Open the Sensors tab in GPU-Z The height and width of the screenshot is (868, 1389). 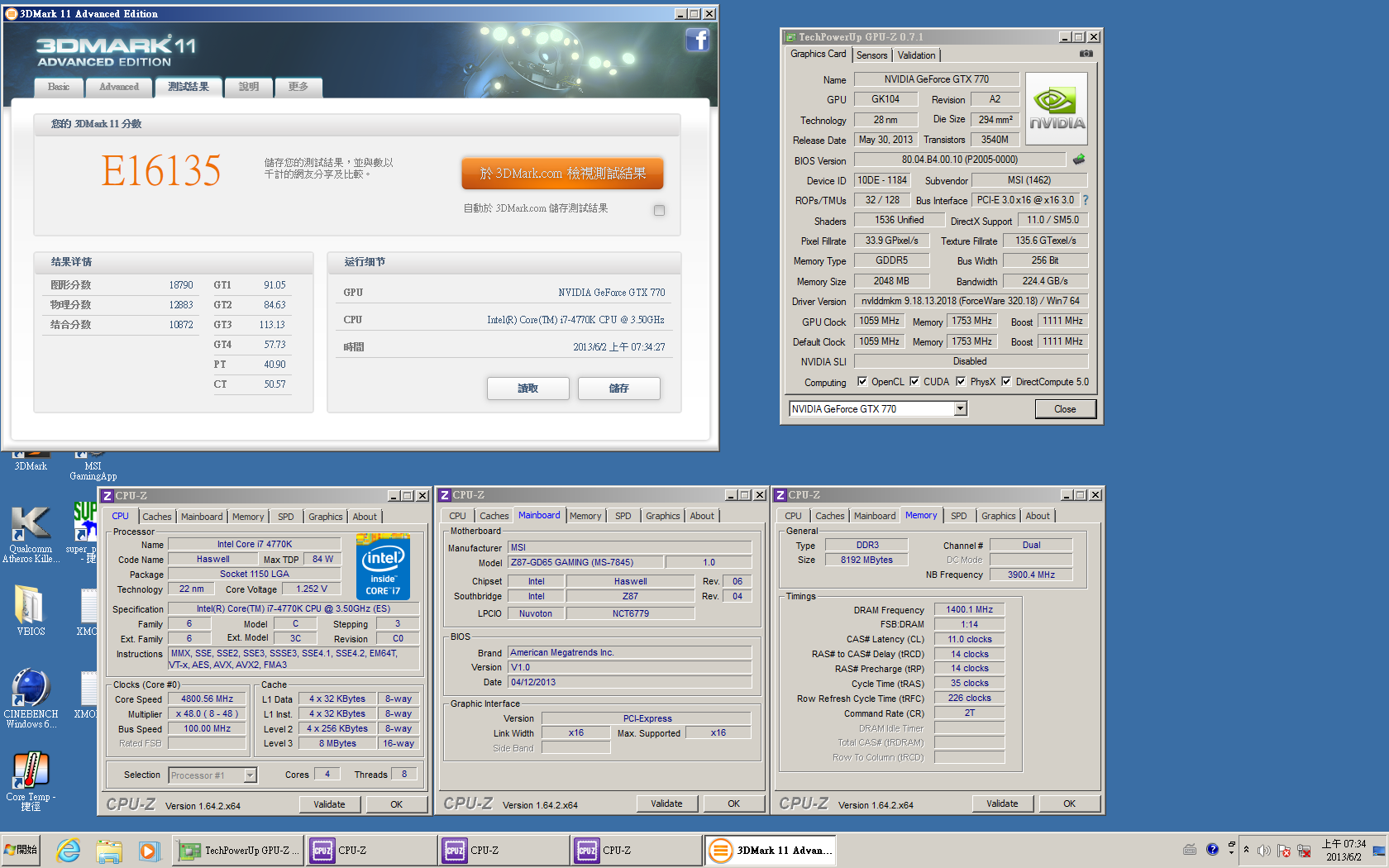[872, 55]
